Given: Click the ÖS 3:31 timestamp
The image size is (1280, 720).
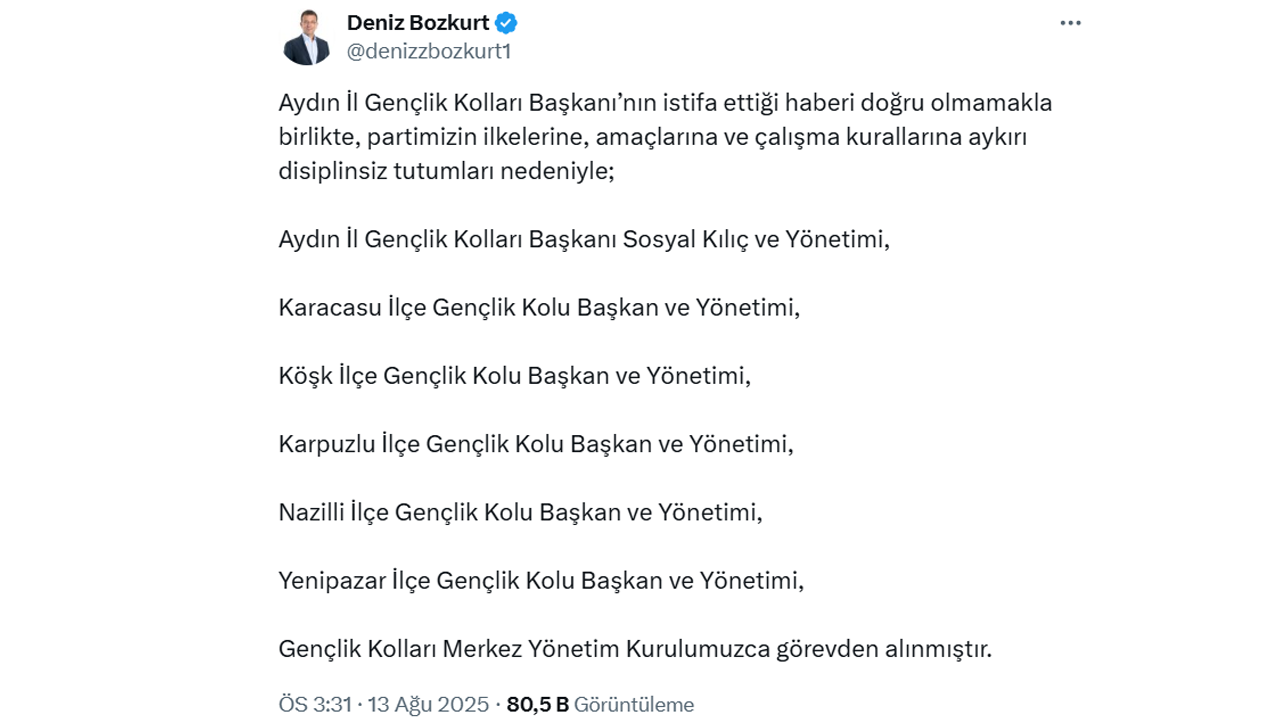Looking at the screenshot, I should (315, 704).
